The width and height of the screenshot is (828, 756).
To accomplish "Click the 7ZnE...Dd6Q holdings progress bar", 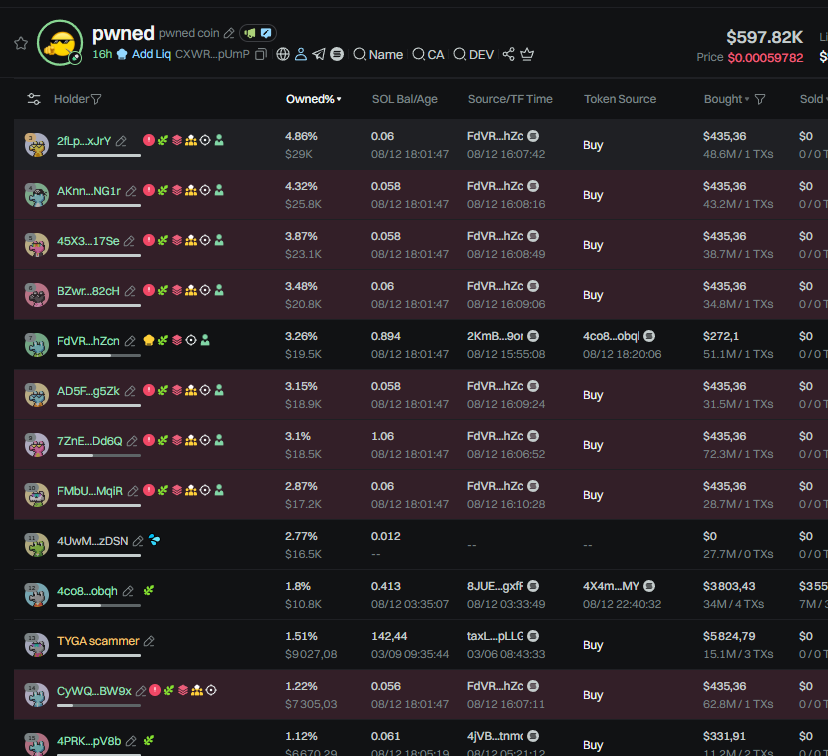I will (99, 455).
